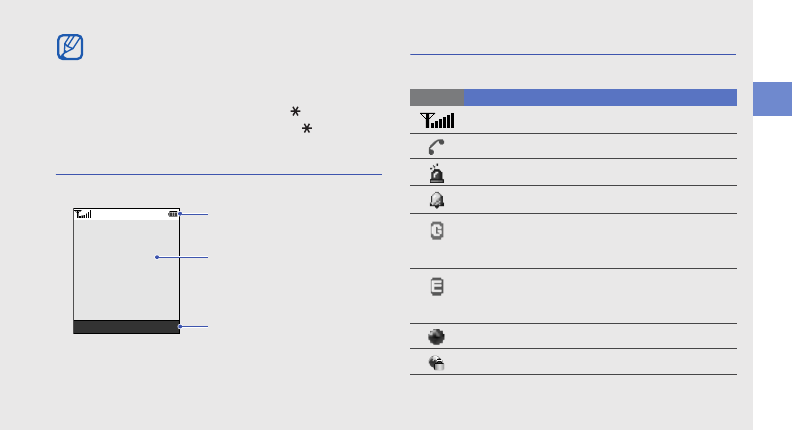Click the blue divider line above phone illustration
The height and width of the screenshot is (430, 792).
[x=219, y=175]
